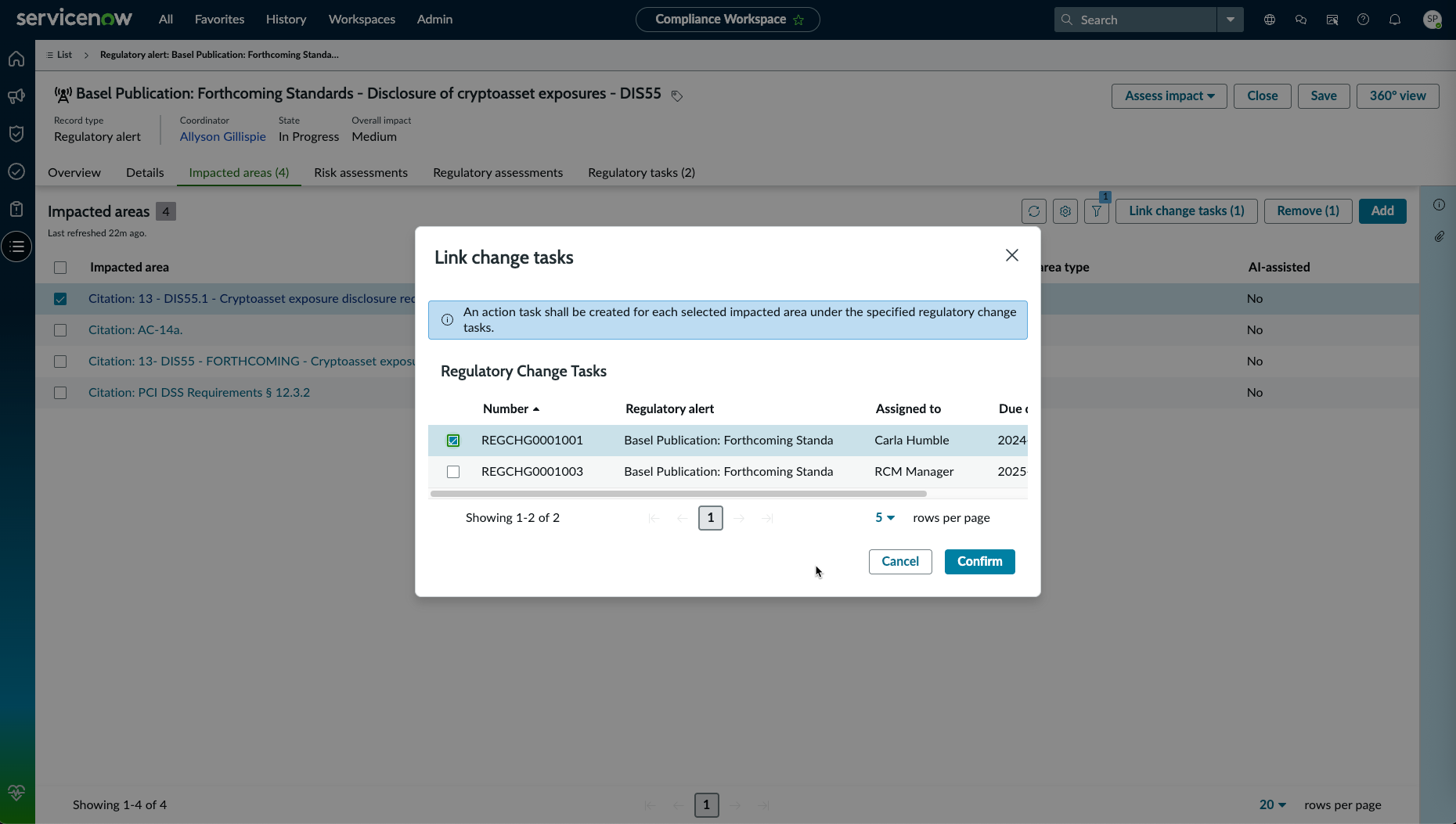Confirm linking the change tasks
Screen dimensions: 1456x824
pyautogui.click(x=980, y=562)
